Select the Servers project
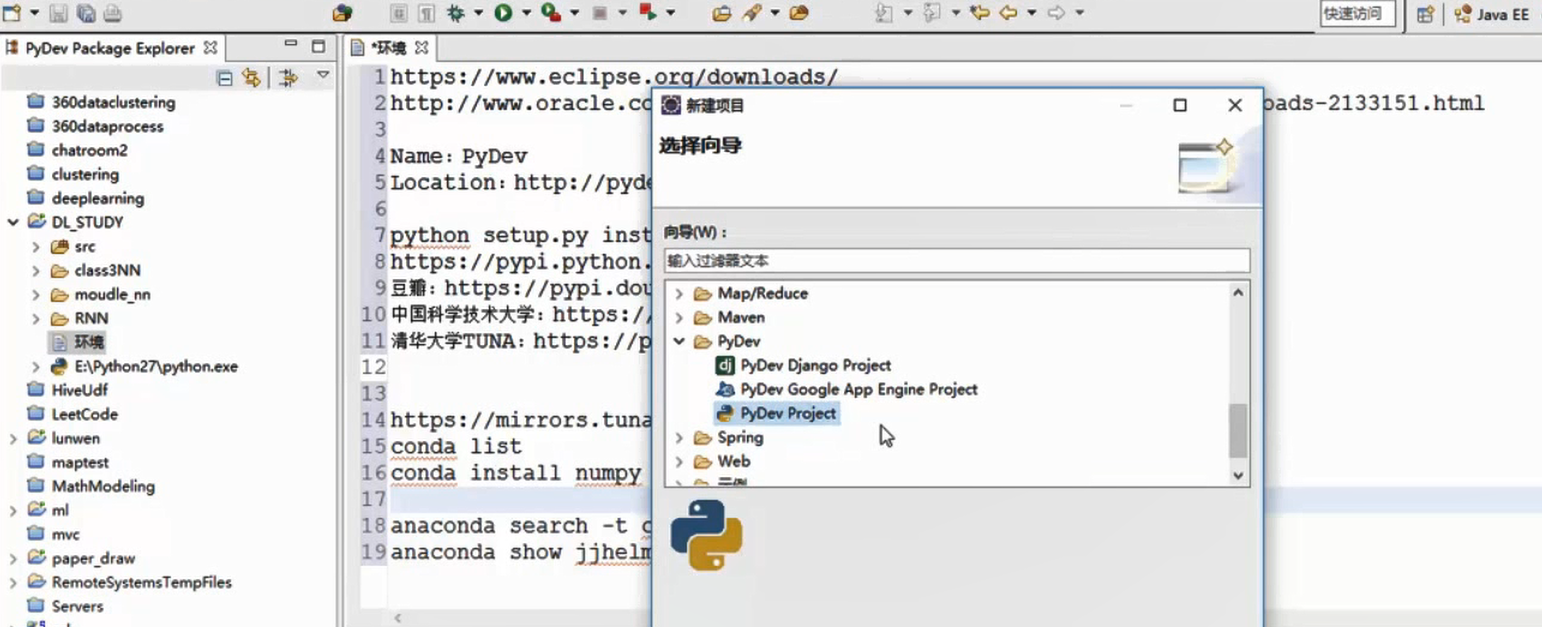1542x627 pixels. click(65, 606)
